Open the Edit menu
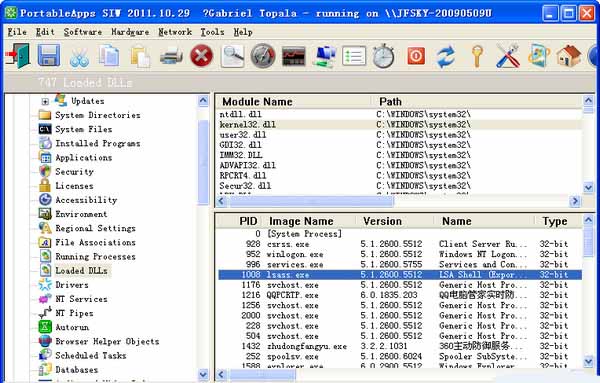The image size is (600, 383). click(45, 32)
